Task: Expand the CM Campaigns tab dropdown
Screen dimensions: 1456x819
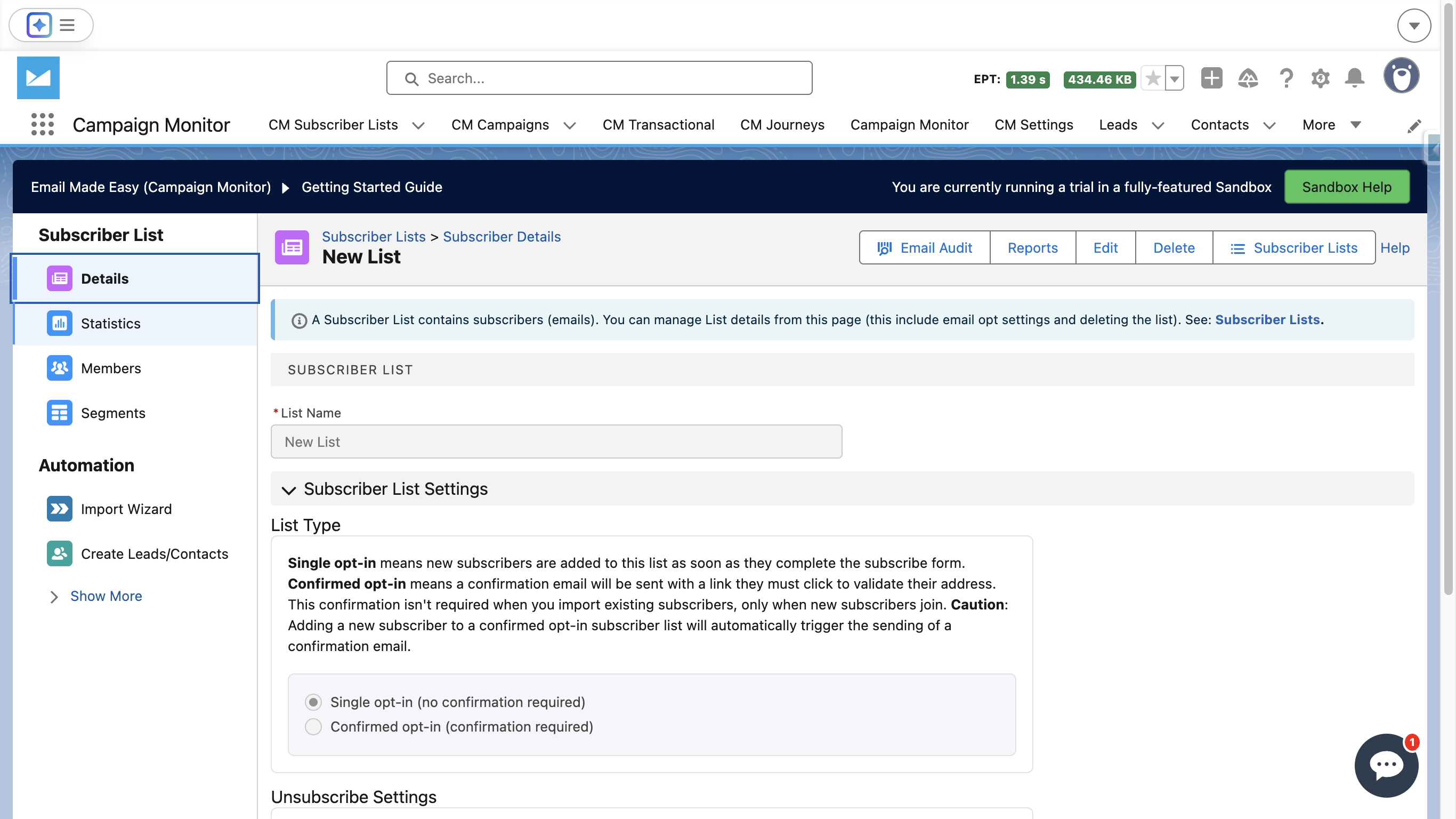Action: click(x=569, y=125)
